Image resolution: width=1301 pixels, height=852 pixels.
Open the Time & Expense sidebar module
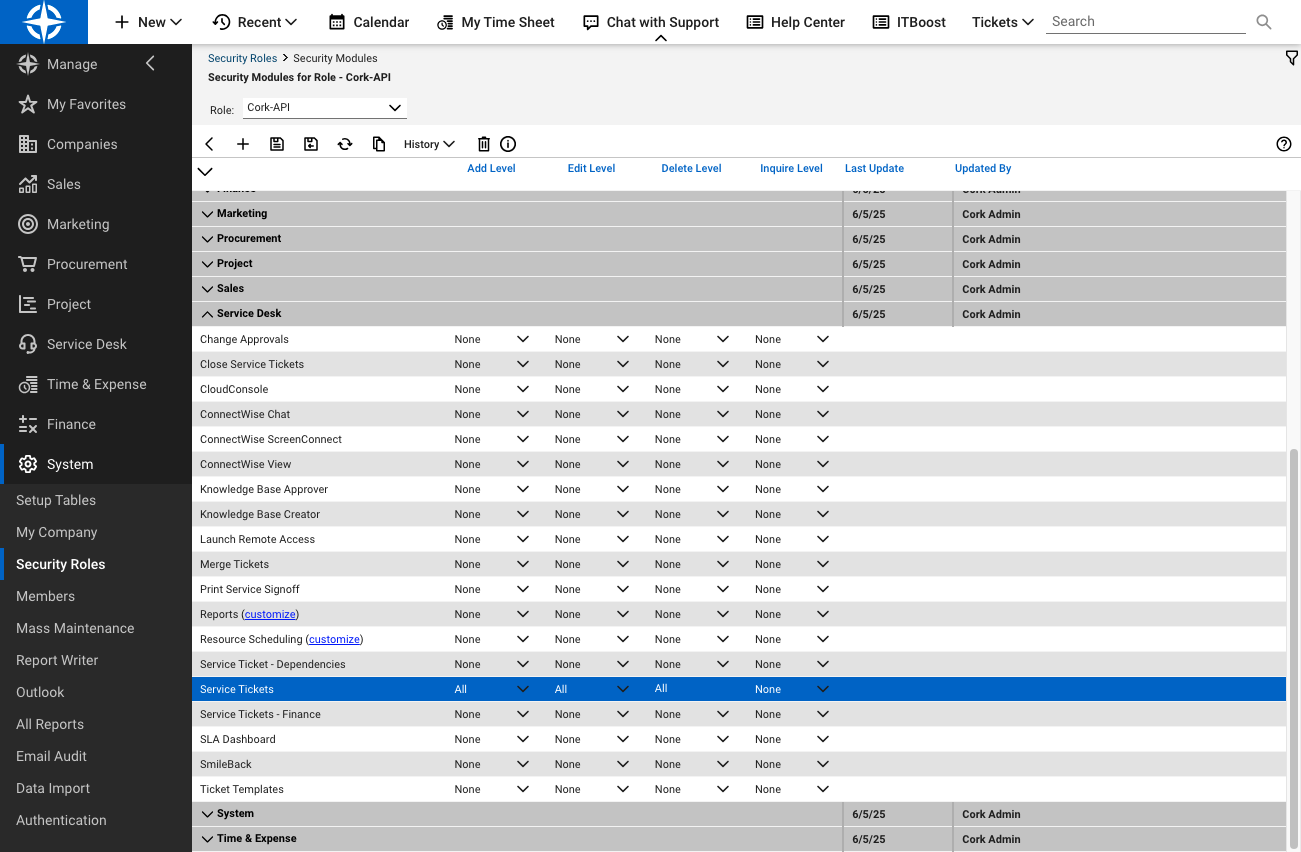click(x=96, y=384)
